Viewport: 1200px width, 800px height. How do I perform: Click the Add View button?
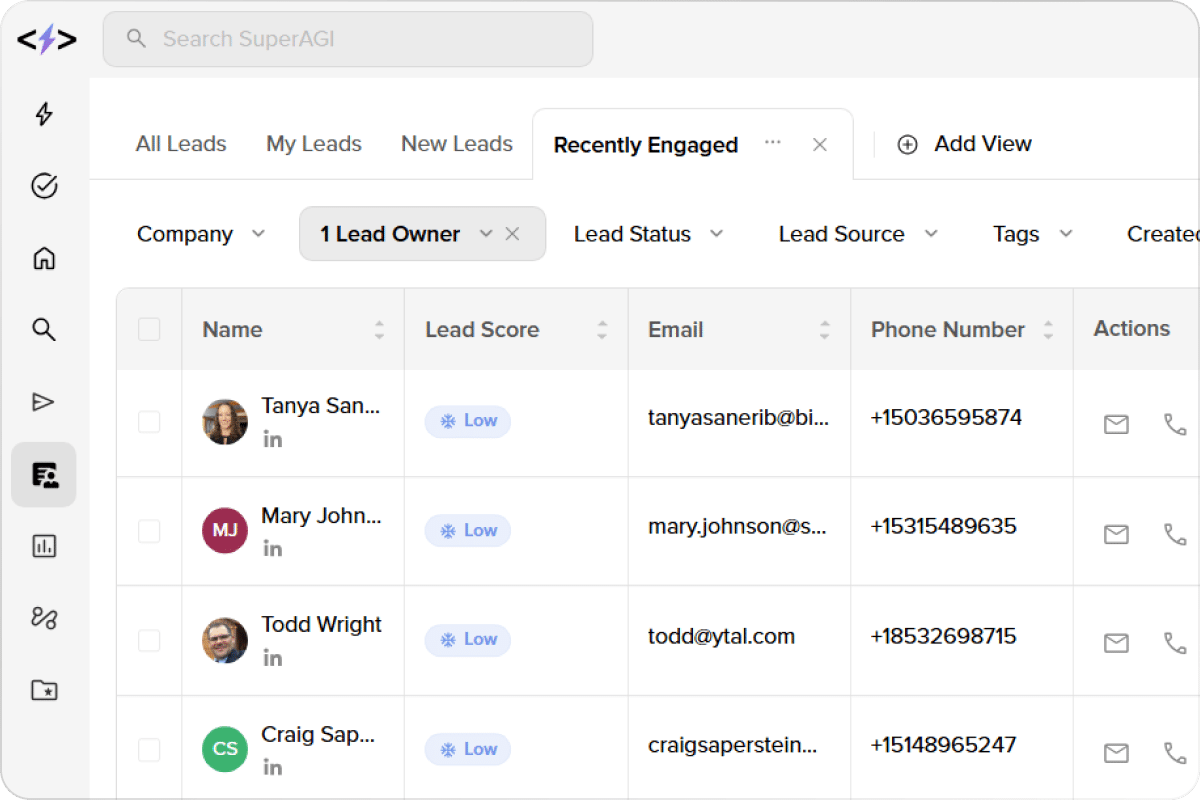click(x=964, y=144)
